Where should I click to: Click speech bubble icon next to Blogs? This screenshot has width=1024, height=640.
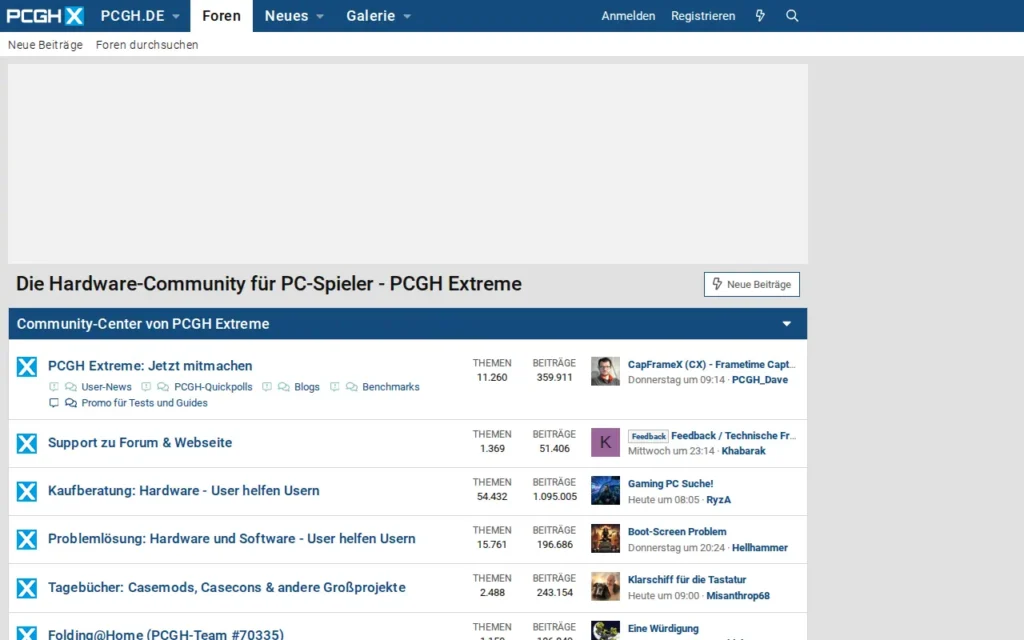pos(283,387)
